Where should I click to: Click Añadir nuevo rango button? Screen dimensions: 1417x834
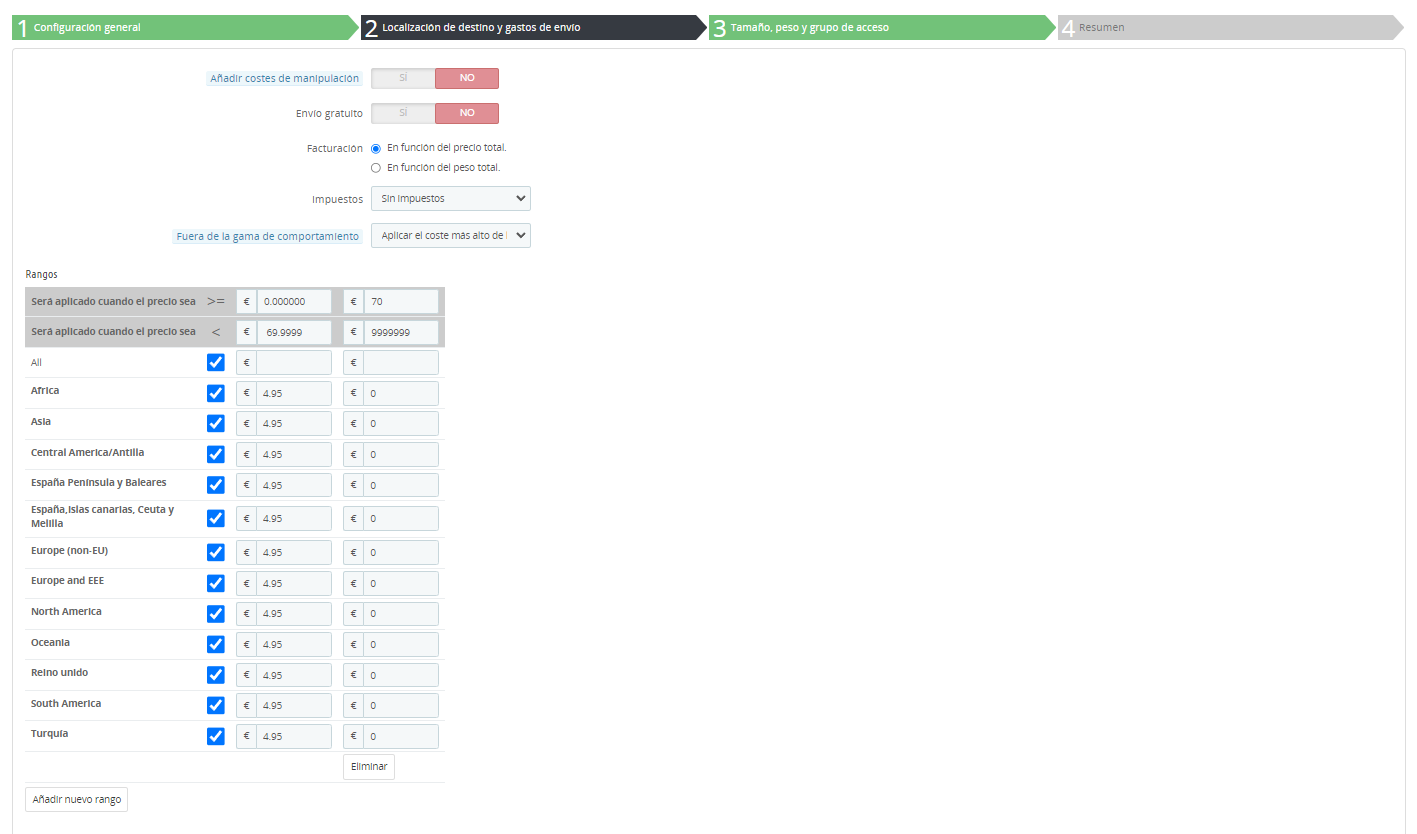(x=76, y=800)
